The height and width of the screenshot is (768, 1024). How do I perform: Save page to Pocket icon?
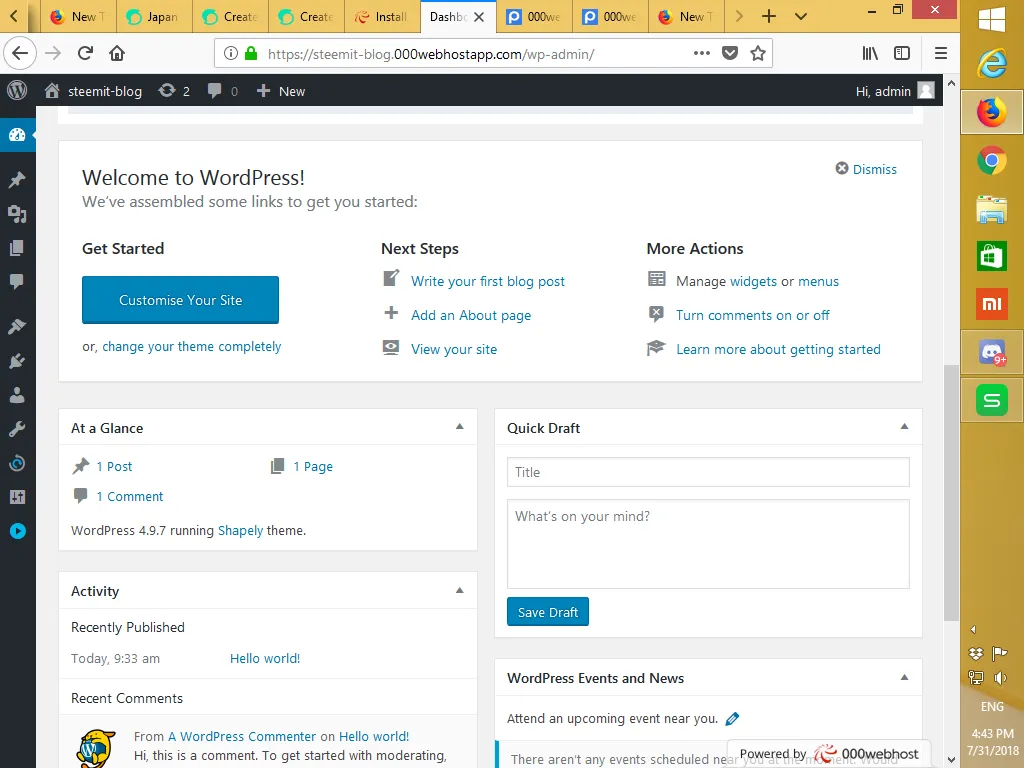(x=729, y=53)
